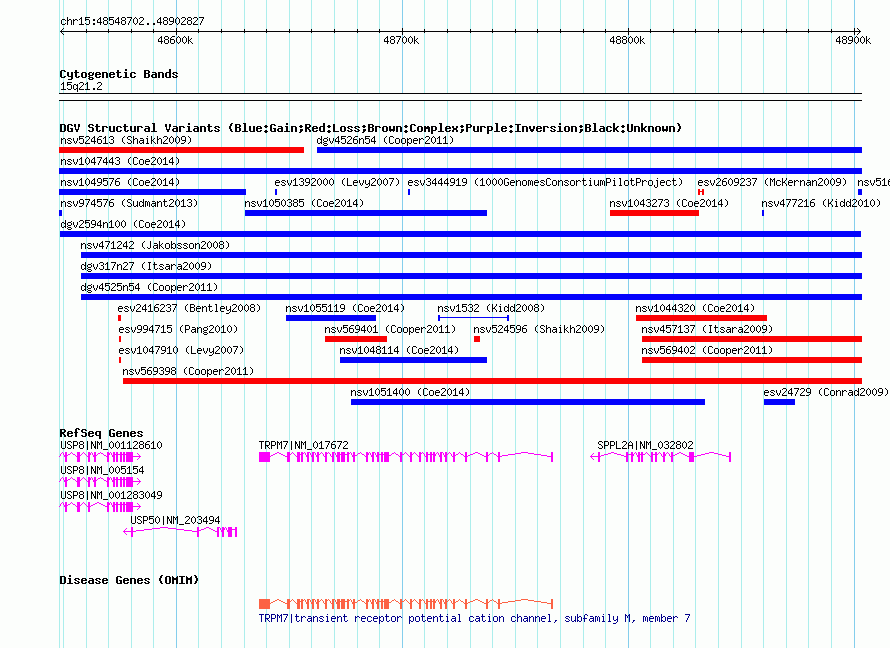Screen dimensions: 890x648
Task: Click chr15:48548702..48902827 coordinate text
Action: 132,22
